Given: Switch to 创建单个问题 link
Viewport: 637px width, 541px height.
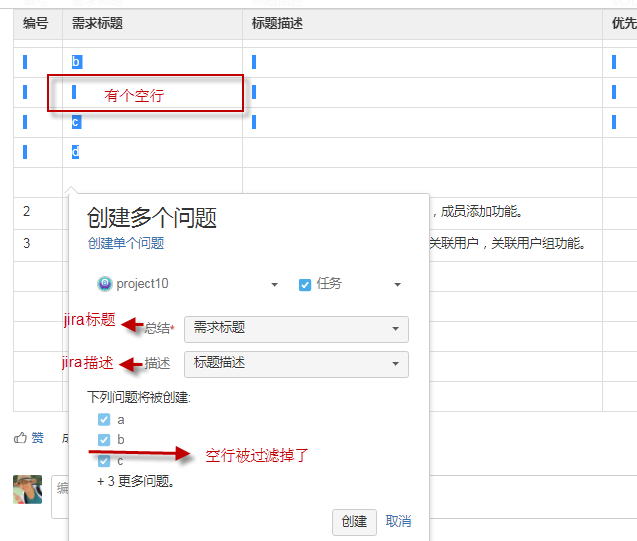Looking at the screenshot, I should tap(126, 243).
